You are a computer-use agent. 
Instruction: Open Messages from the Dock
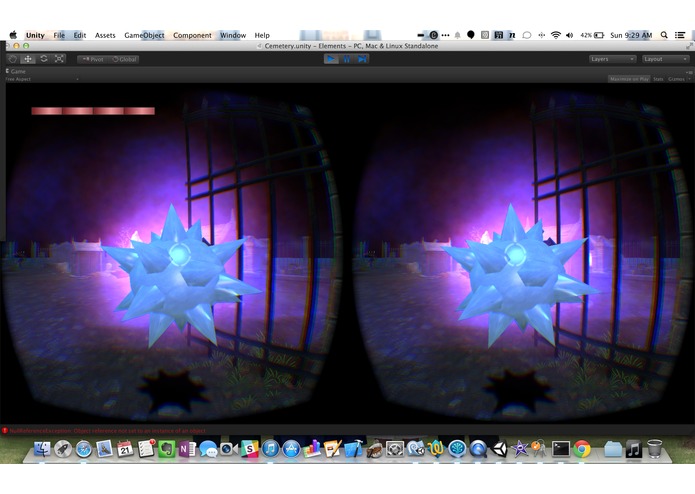pos(208,449)
